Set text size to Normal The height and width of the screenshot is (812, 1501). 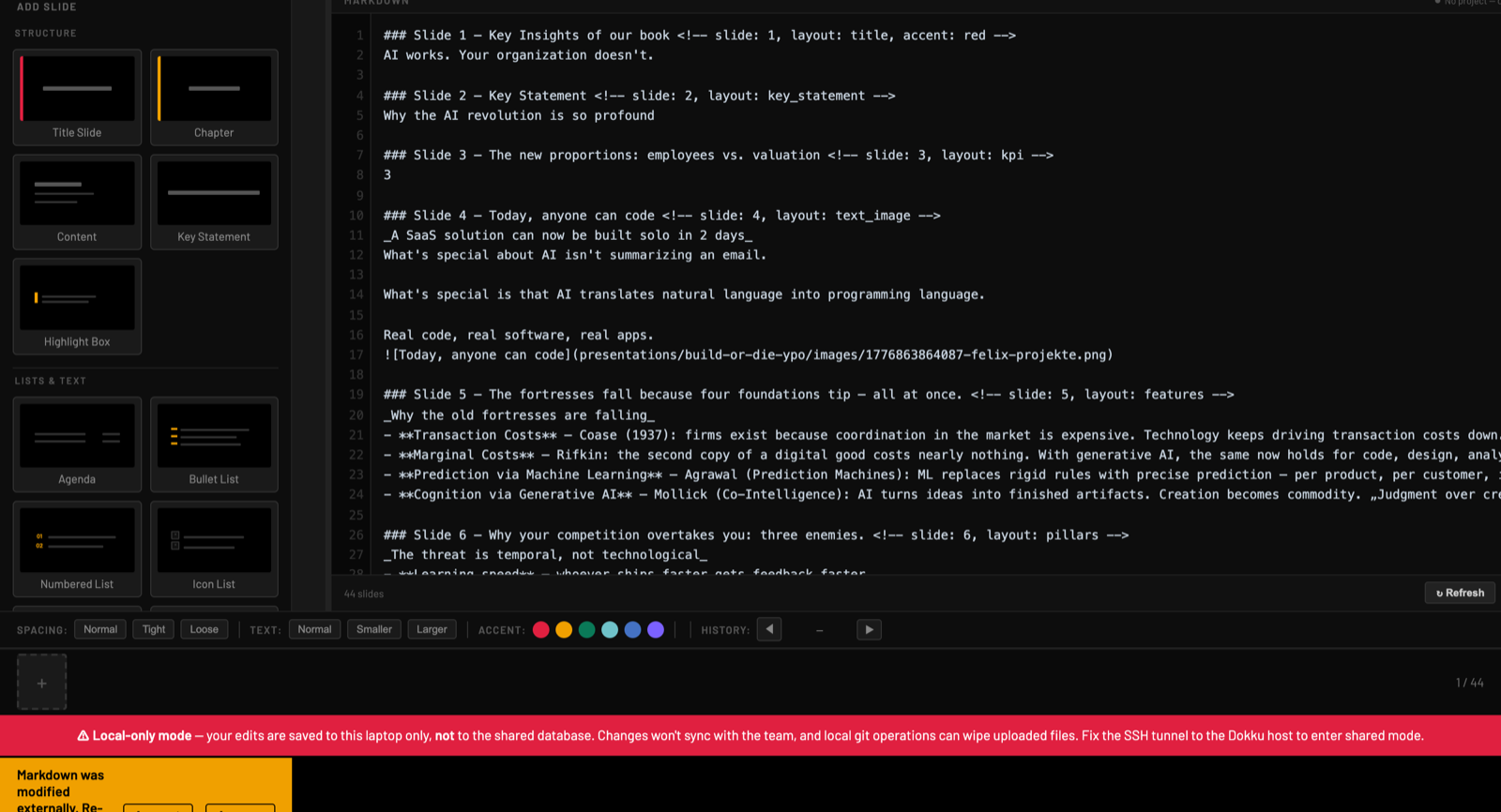point(314,629)
